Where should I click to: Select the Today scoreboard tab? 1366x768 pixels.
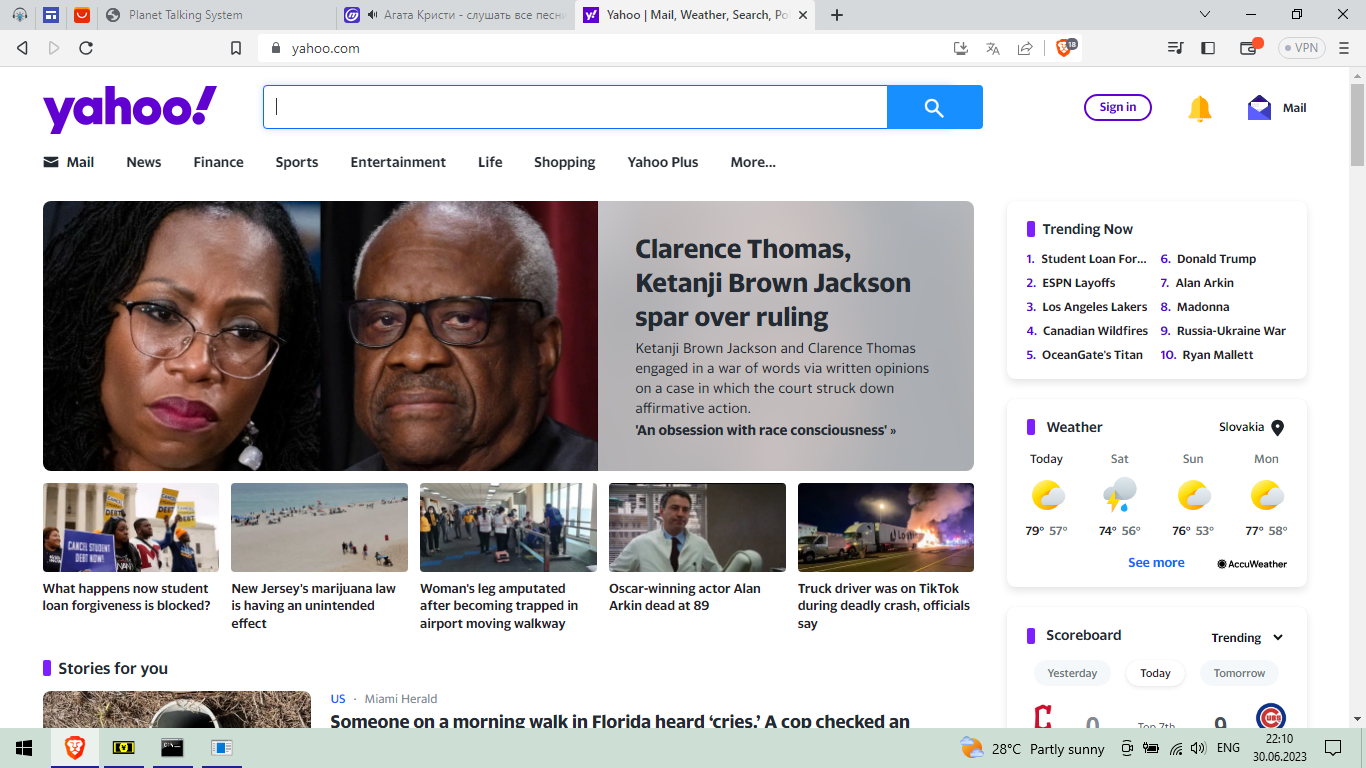point(1155,673)
